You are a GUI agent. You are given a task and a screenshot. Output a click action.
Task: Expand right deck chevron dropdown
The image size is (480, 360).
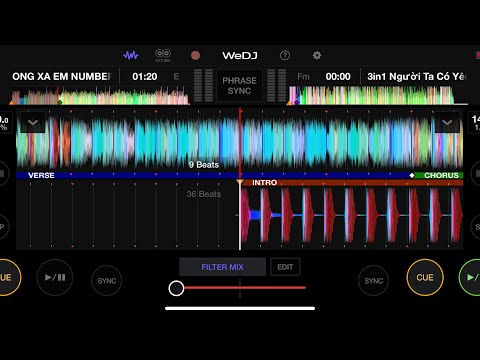click(x=447, y=122)
